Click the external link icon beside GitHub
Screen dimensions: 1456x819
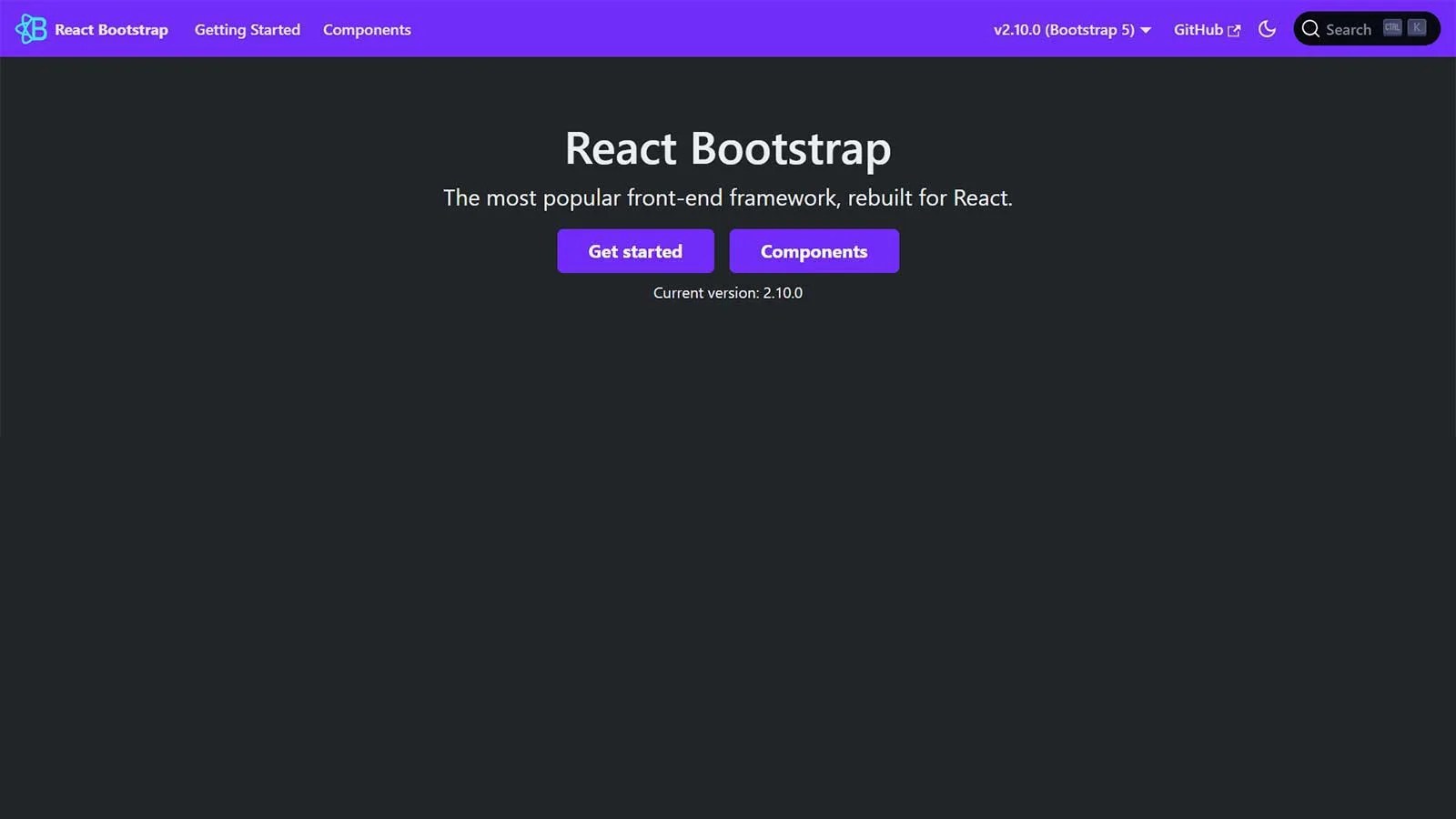point(1234,31)
